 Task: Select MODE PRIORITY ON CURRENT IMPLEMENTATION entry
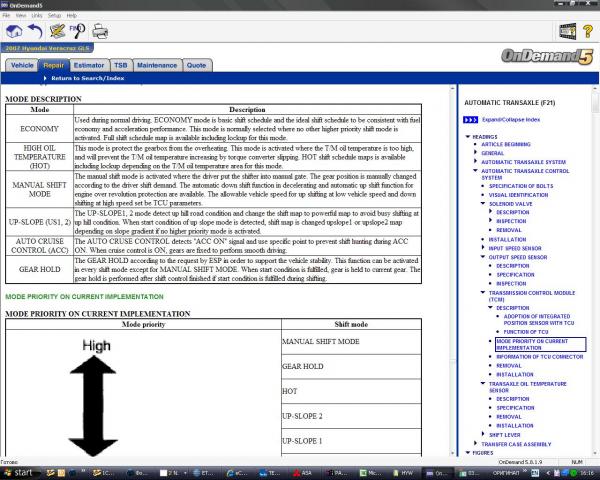(540, 344)
